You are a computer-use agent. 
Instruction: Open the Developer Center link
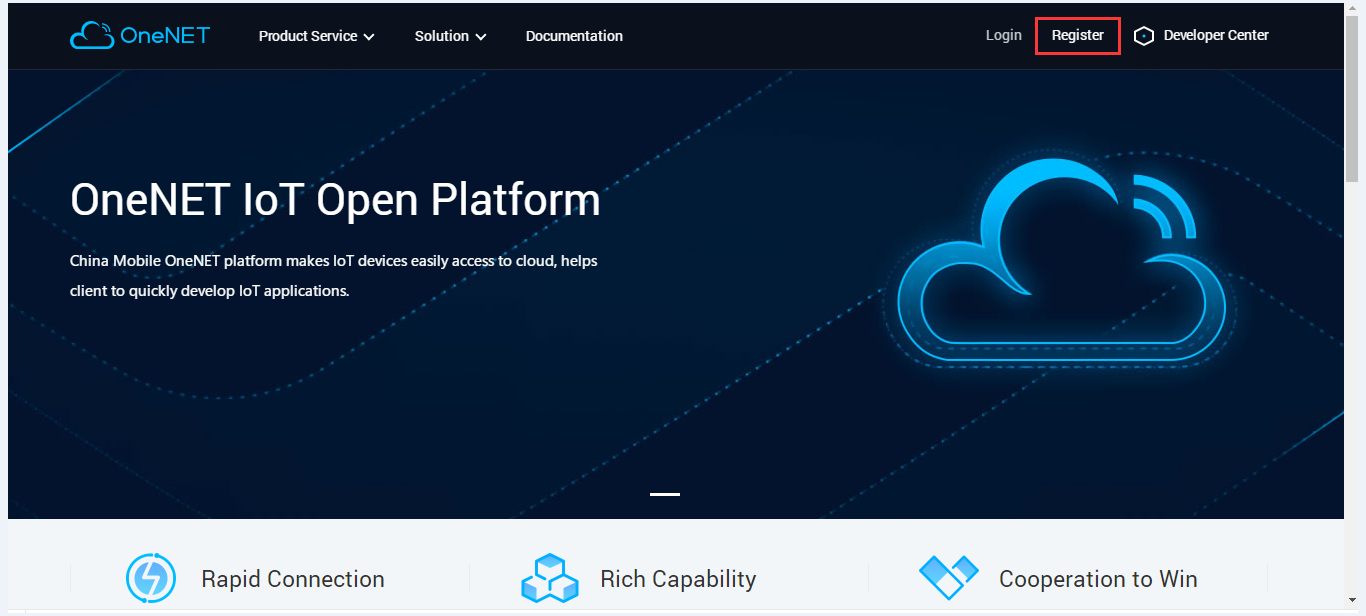pos(1216,35)
